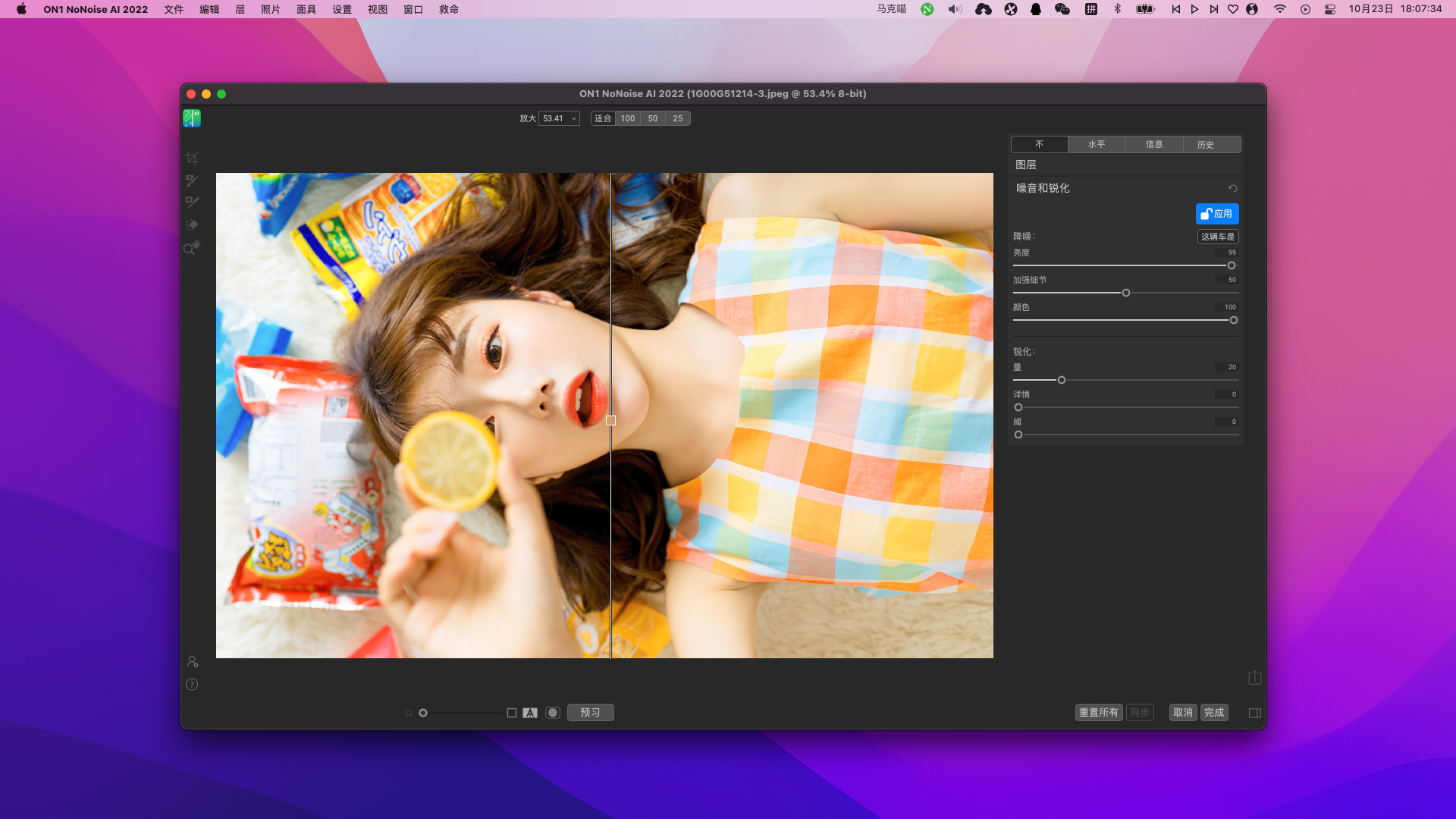Toggle the mask overlay circle button
1456x819 pixels.
click(x=553, y=713)
